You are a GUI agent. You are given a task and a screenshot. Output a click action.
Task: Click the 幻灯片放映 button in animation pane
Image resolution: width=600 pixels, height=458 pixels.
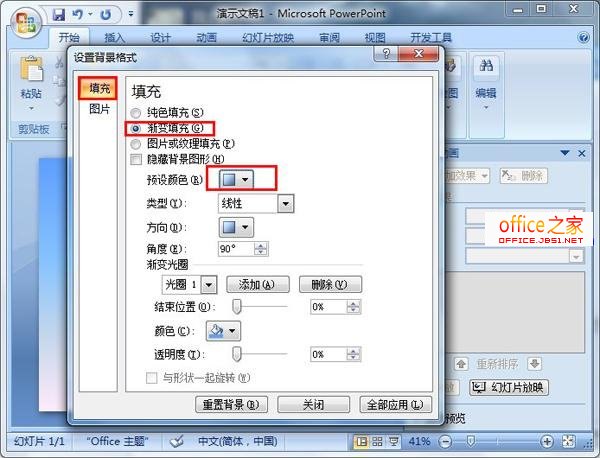click(509, 387)
